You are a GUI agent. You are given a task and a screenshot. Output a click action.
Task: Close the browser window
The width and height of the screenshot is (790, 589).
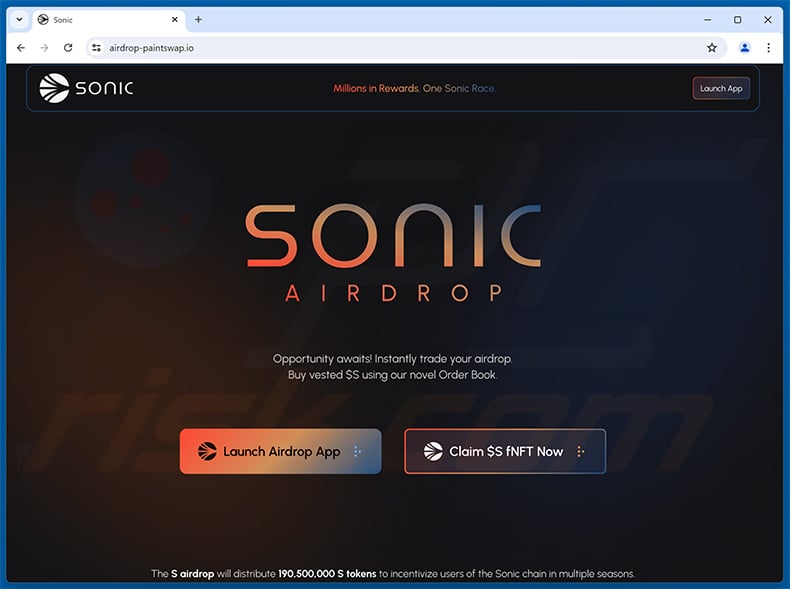768,20
